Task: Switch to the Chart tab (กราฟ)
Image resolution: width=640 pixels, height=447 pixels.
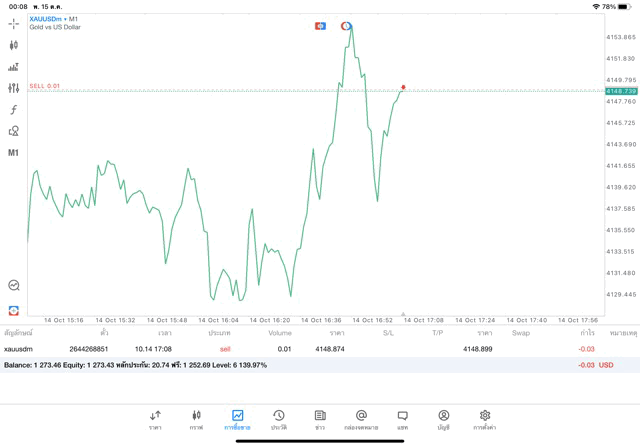Action: pyautogui.click(x=196, y=419)
